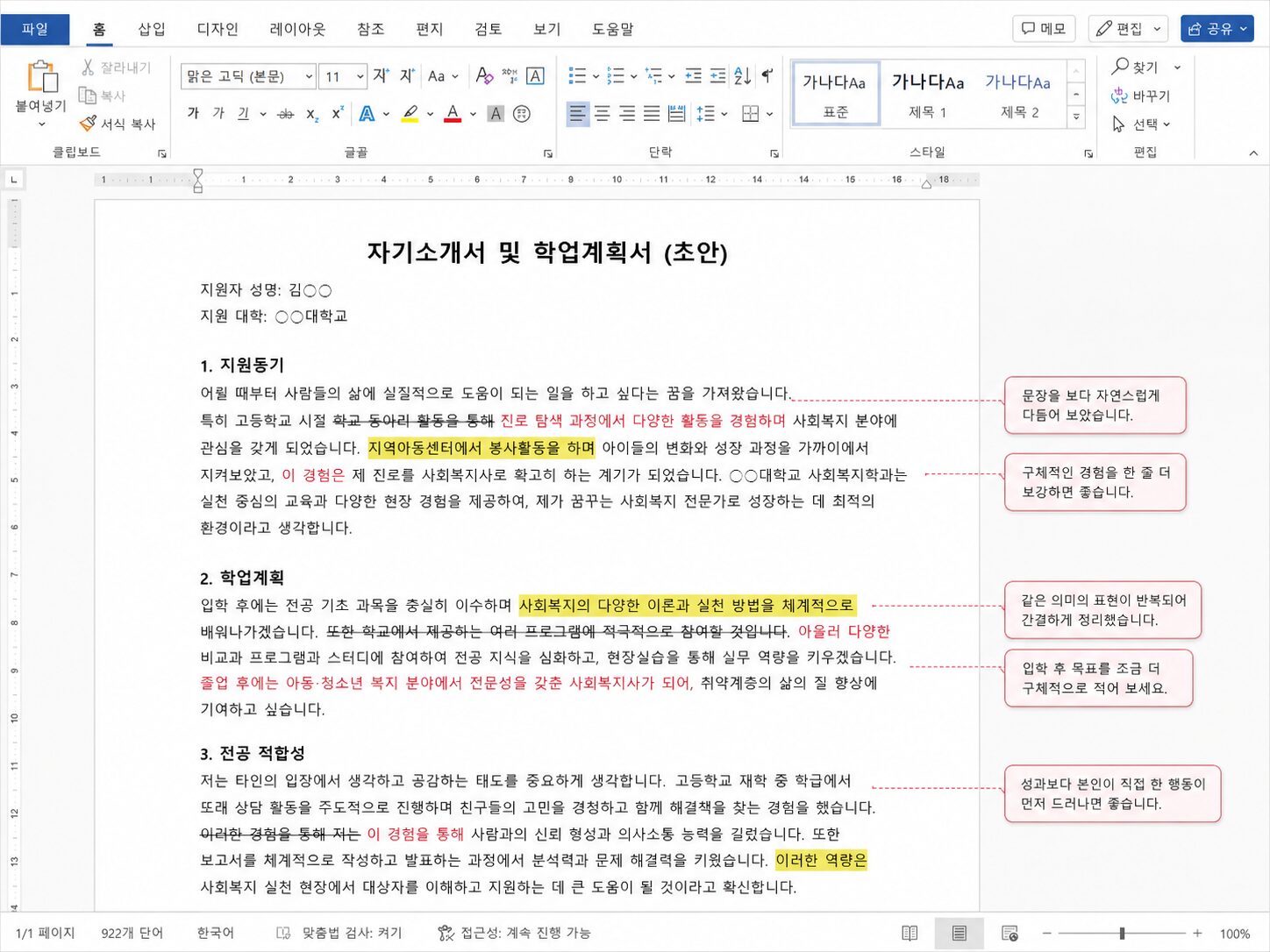The image size is (1270, 952).
Task: Toggle center alignment
Action: pyautogui.click(x=603, y=114)
